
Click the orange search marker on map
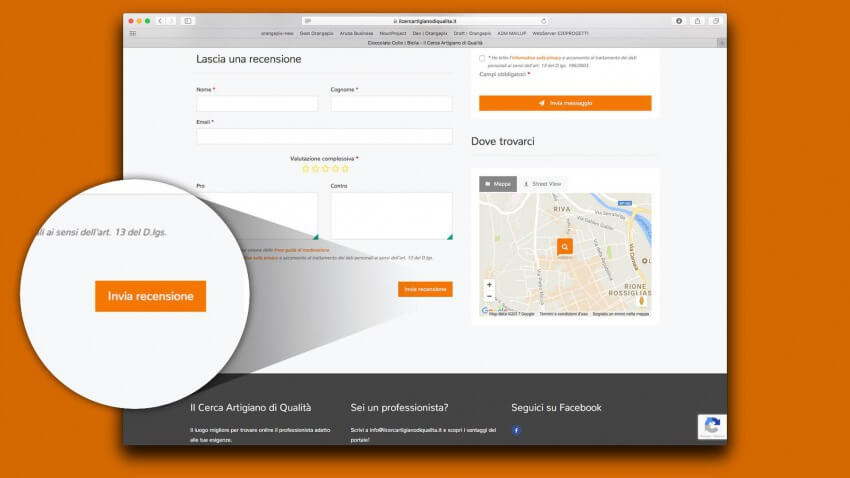pyautogui.click(x=565, y=246)
